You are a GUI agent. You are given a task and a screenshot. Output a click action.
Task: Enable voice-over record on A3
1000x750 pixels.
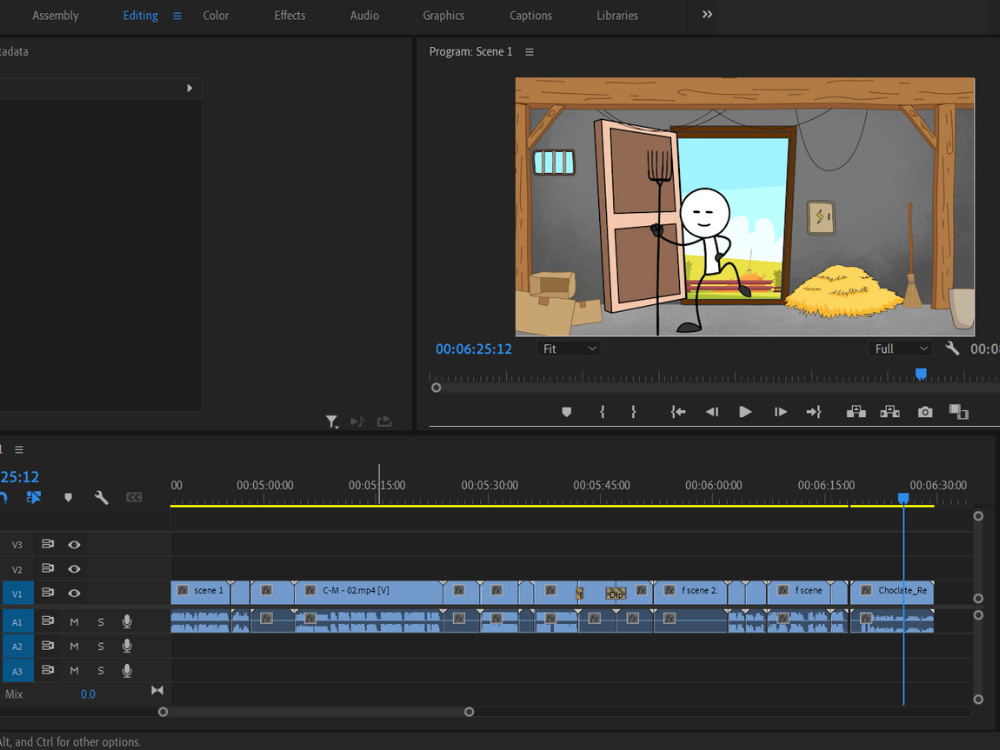click(x=127, y=670)
